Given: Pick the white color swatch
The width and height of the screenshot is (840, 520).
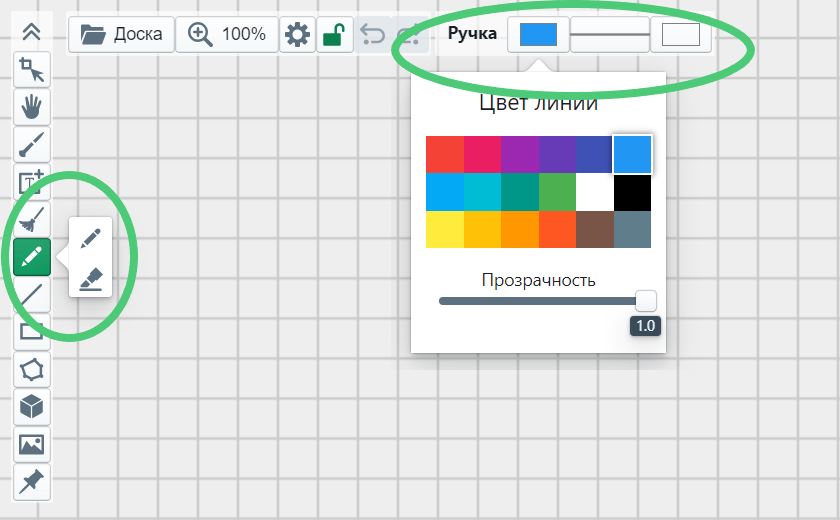Looking at the screenshot, I should pos(595,192).
